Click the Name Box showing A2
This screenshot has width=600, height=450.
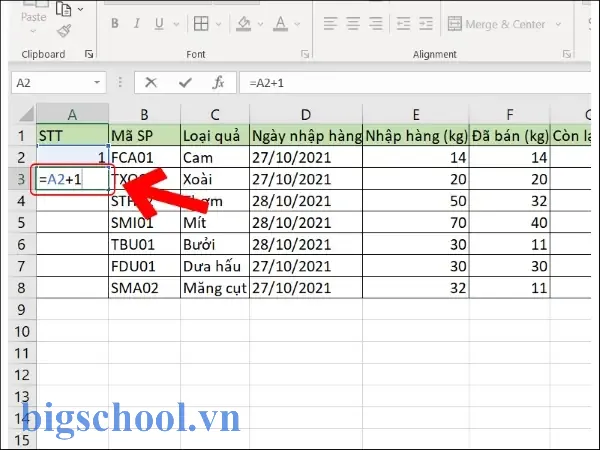click(x=52, y=83)
